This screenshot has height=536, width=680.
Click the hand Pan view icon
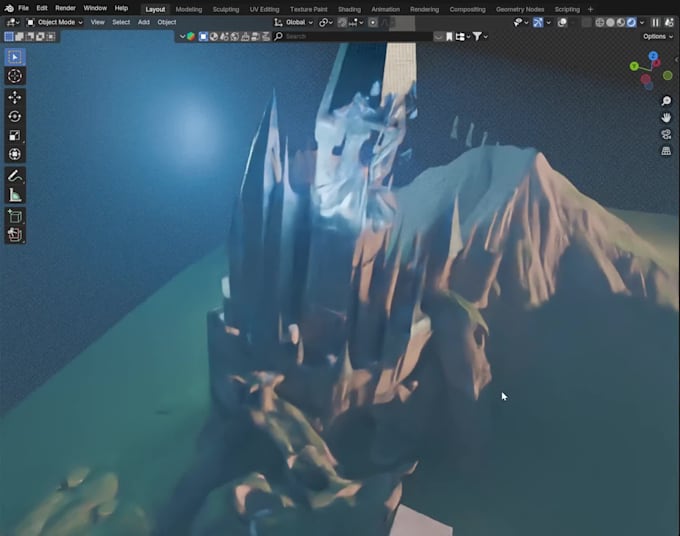coord(666,118)
